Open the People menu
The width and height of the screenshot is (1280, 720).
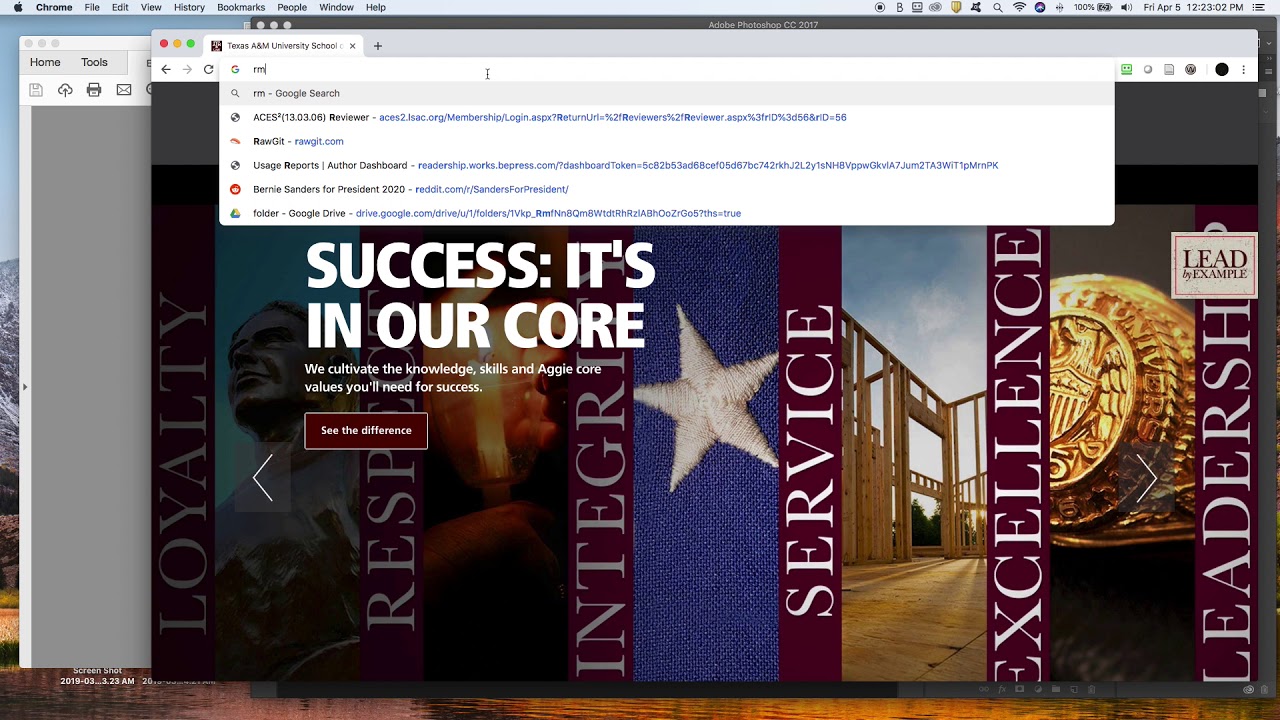(x=292, y=7)
